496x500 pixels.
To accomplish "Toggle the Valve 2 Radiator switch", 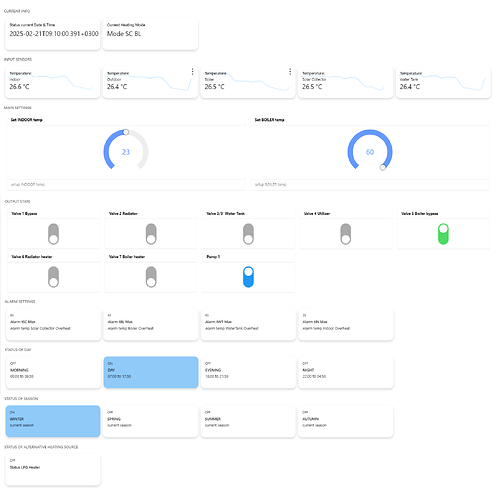I will [151, 234].
